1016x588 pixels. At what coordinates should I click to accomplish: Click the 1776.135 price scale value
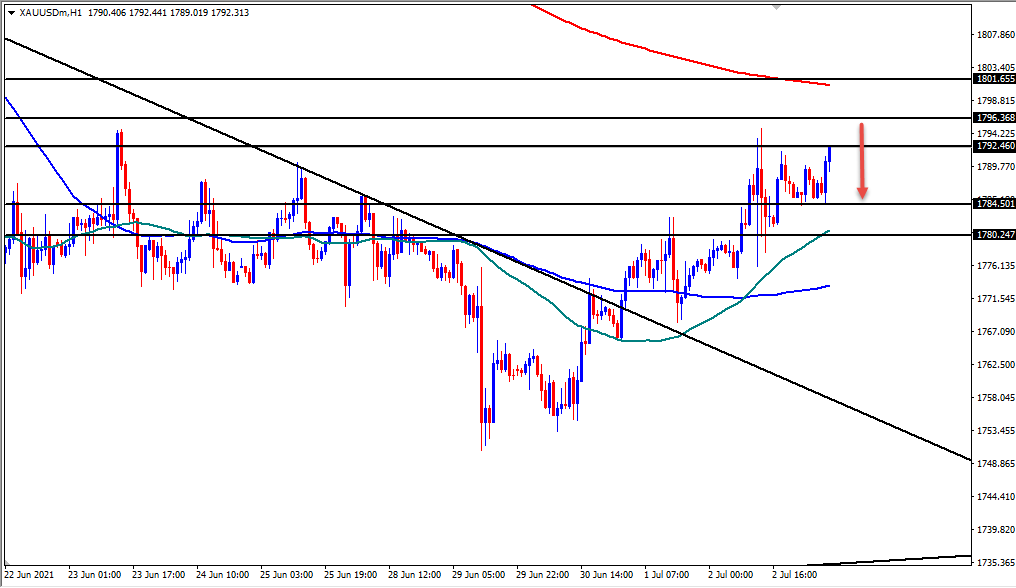point(996,266)
